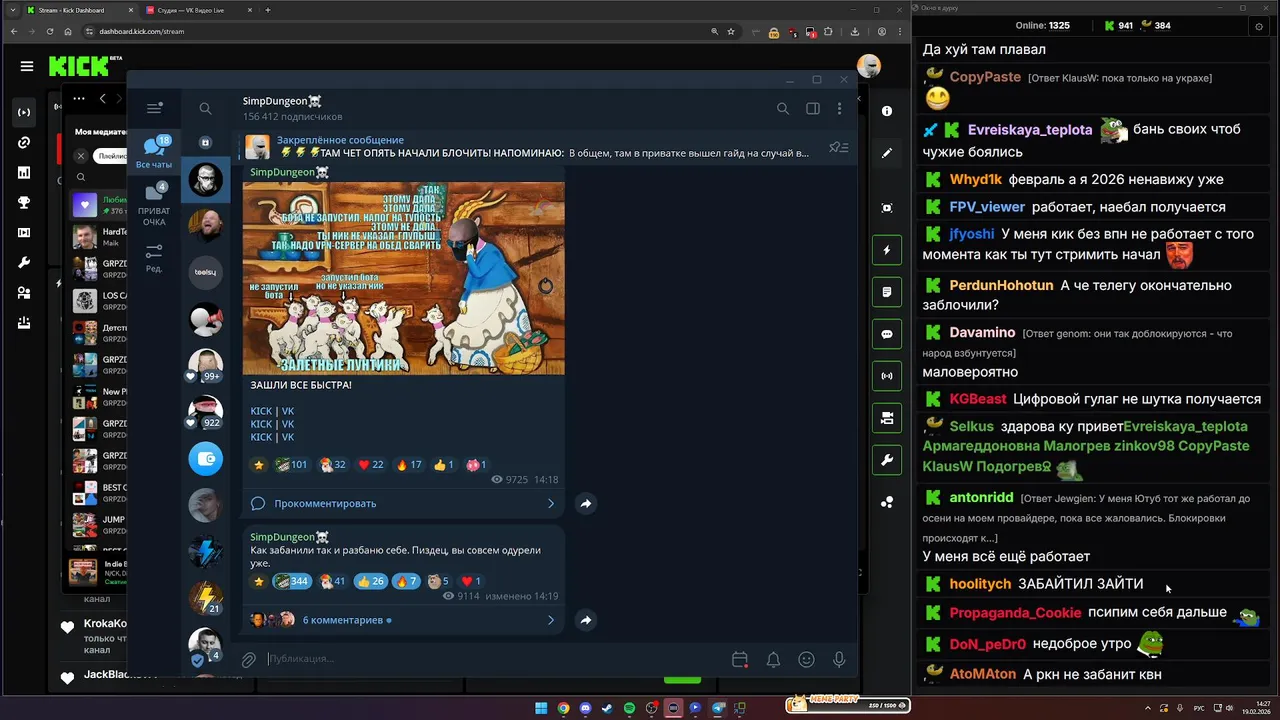1280x720 pixels.
Task: Open the pinned messages list icon
Action: (x=838, y=147)
